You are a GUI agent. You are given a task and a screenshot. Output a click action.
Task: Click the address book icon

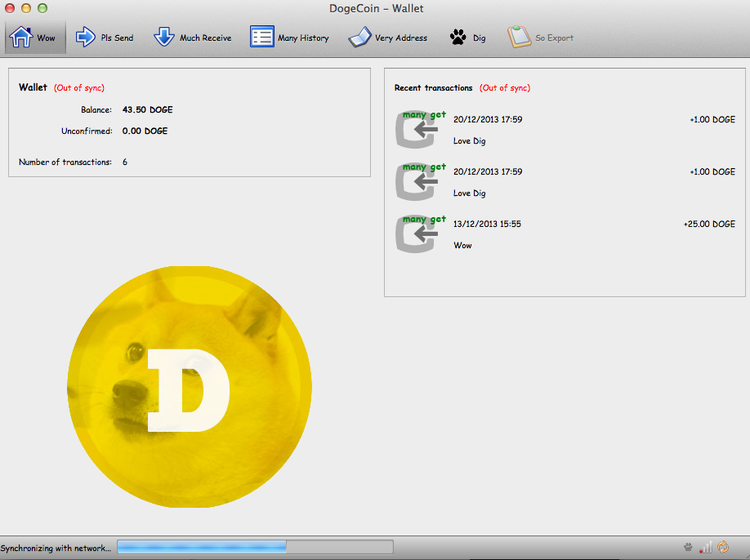tap(360, 37)
